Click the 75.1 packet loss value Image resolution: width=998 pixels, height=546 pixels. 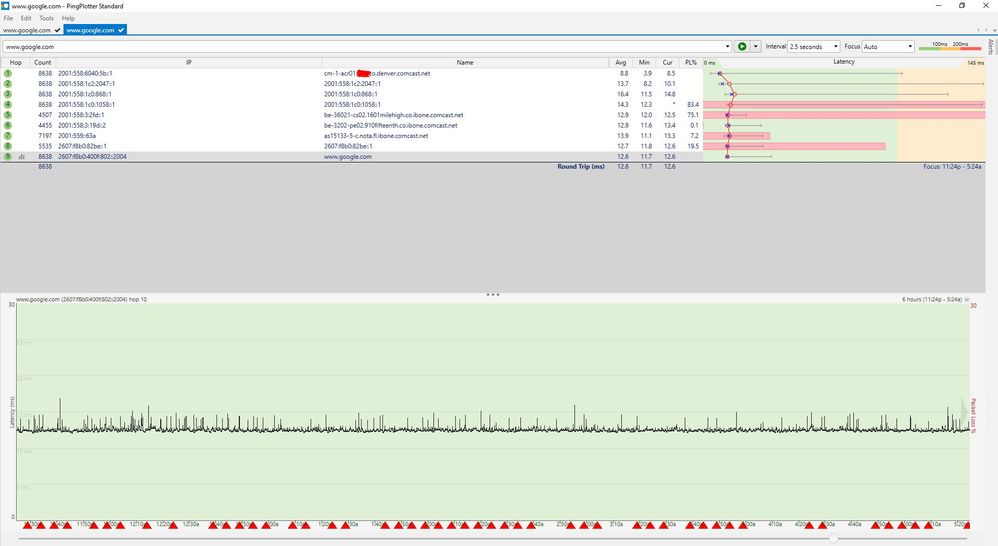tap(692, 115)
